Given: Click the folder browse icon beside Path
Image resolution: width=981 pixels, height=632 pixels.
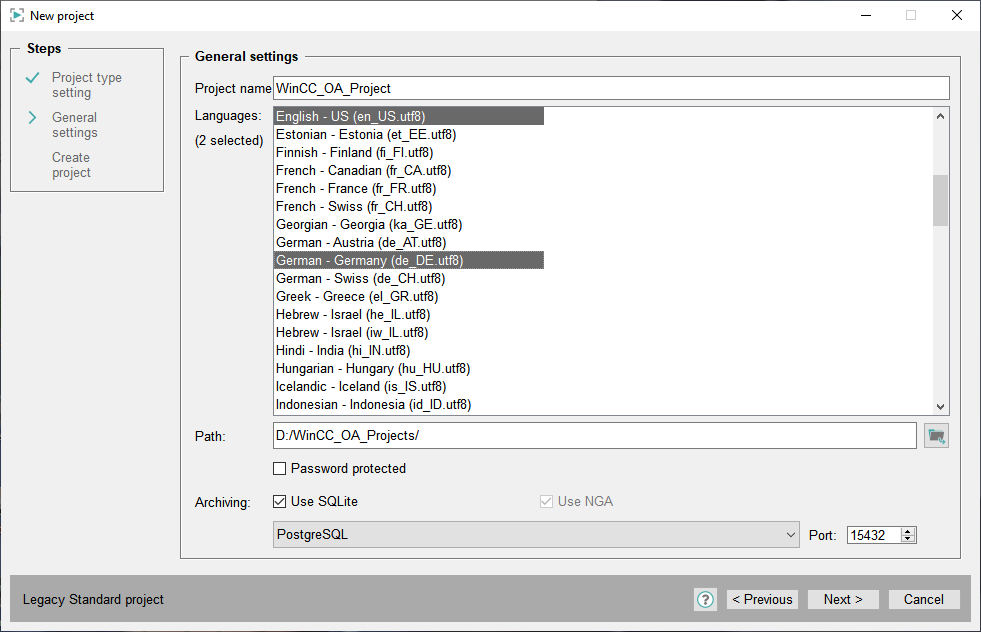Looking at the screenshot, I should (x=936, y=436).
